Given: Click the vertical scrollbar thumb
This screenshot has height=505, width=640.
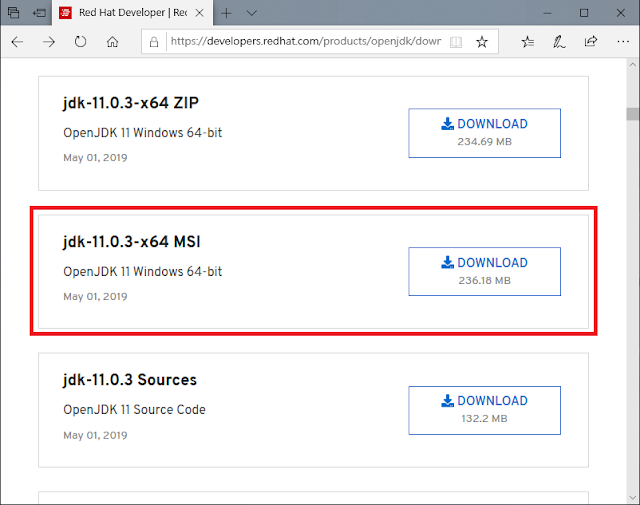Looking at the screenshot, I should click(x=633, y=114).
